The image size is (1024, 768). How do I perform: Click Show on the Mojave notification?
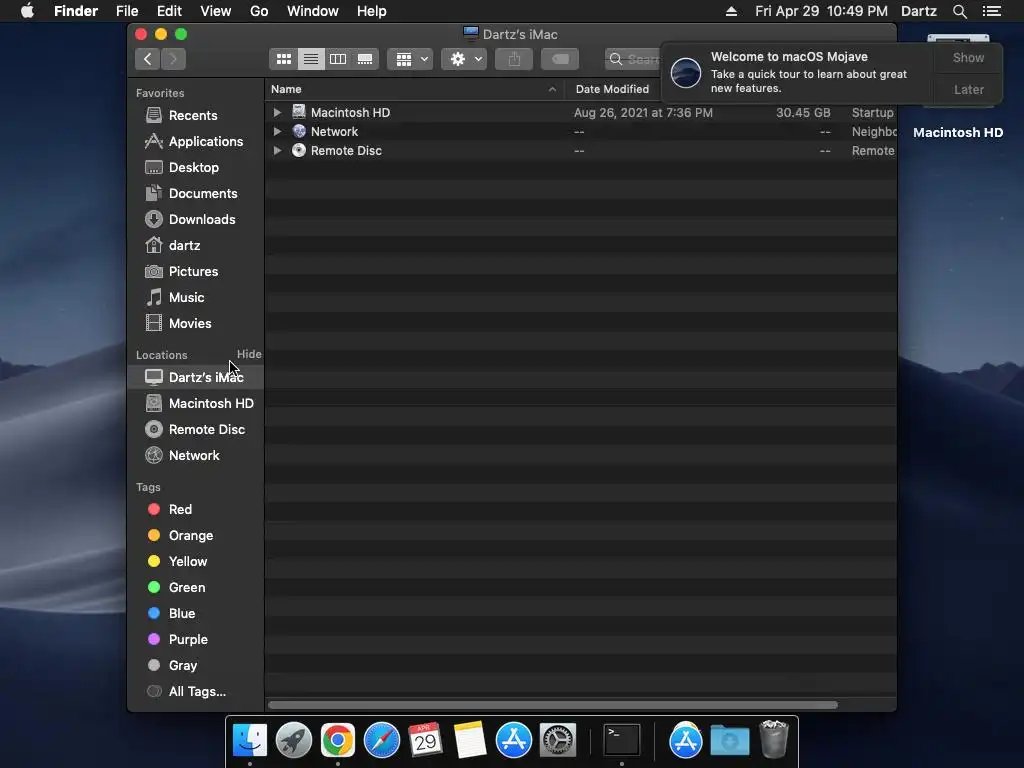pos(968,58)
